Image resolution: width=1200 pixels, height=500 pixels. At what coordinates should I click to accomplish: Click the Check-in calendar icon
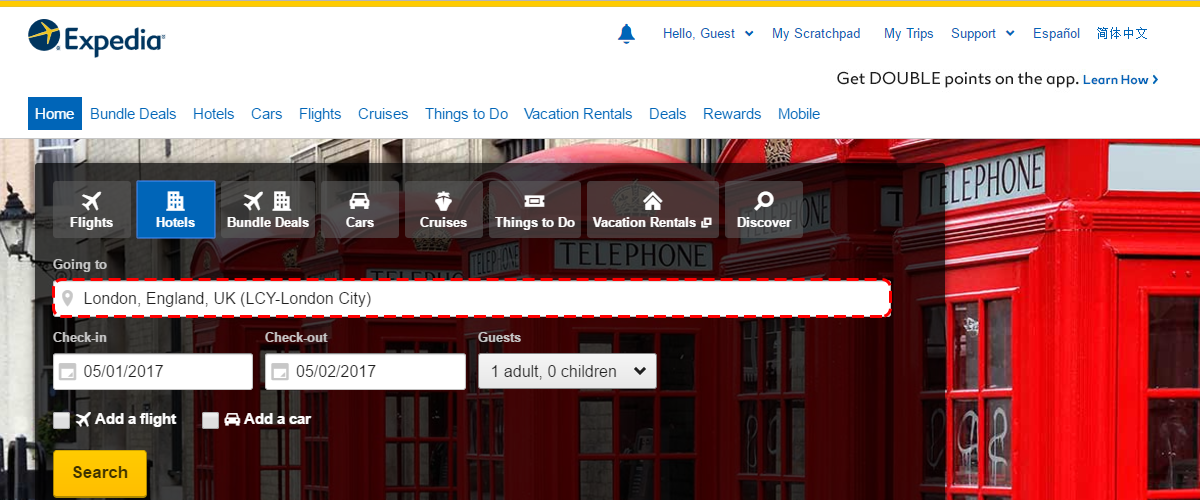pyautogui.click(x=68, y=372)
